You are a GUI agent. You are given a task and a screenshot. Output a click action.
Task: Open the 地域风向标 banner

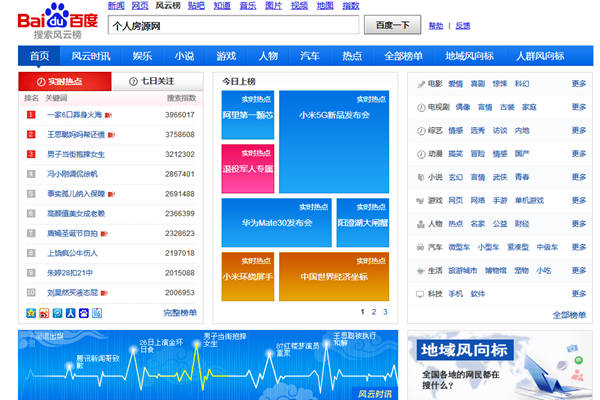[500, 365]
